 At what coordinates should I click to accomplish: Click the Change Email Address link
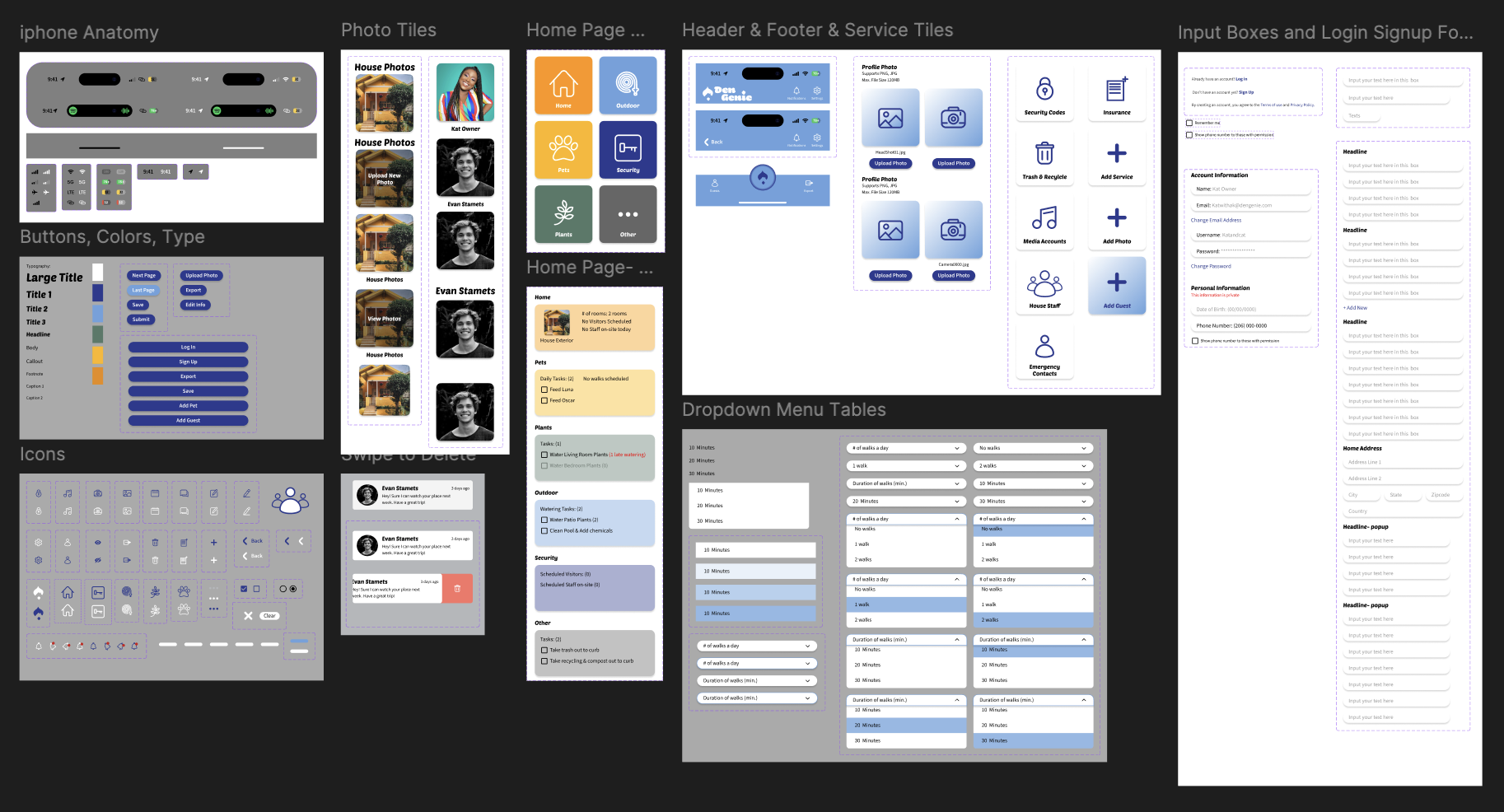pos(1216,220)
